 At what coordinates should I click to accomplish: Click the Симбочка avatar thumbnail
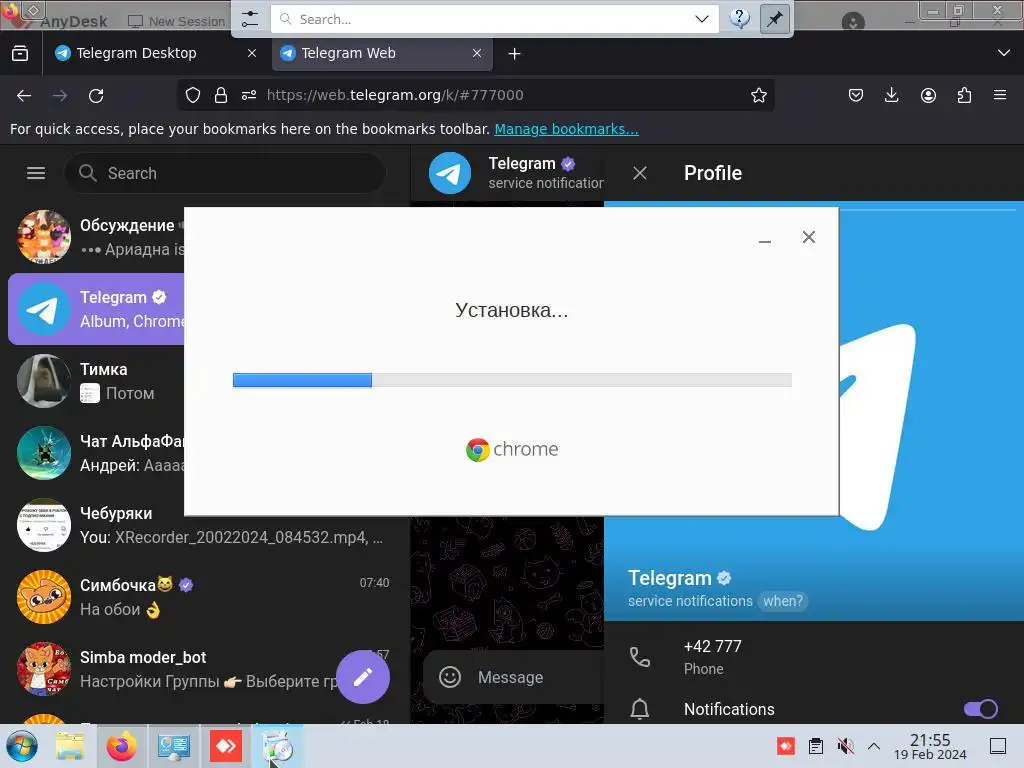click(x=44, y=596)
